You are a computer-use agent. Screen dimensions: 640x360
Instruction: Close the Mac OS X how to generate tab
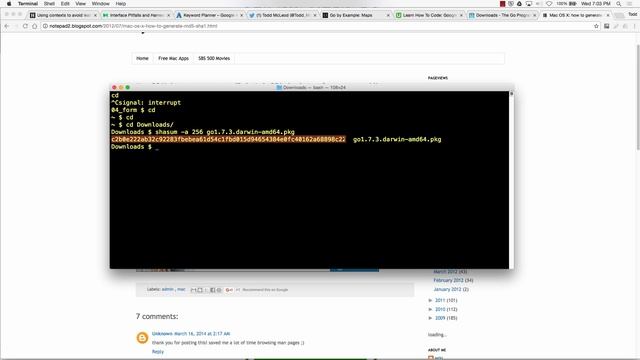(608, 15)
